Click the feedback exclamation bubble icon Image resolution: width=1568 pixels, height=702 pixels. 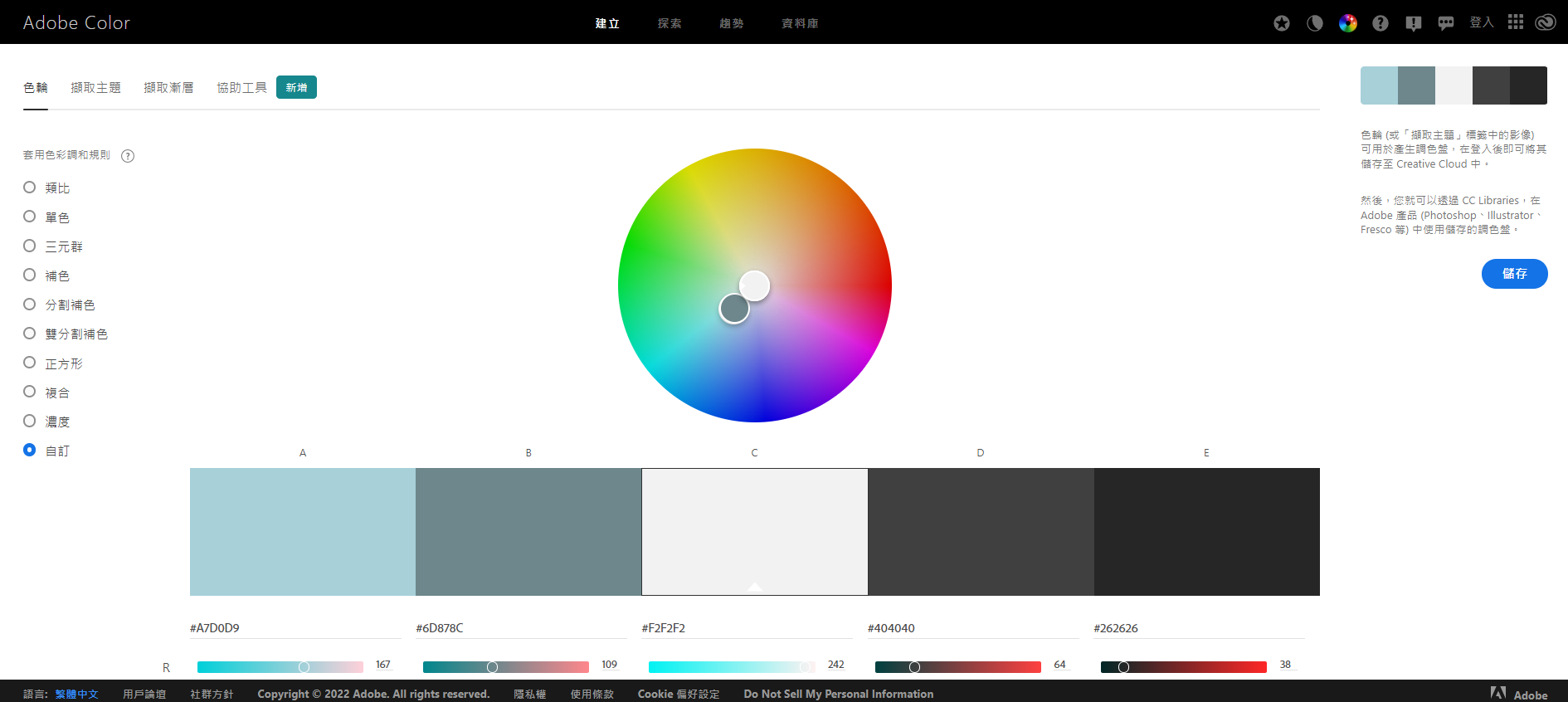(x=1414, y=23)
